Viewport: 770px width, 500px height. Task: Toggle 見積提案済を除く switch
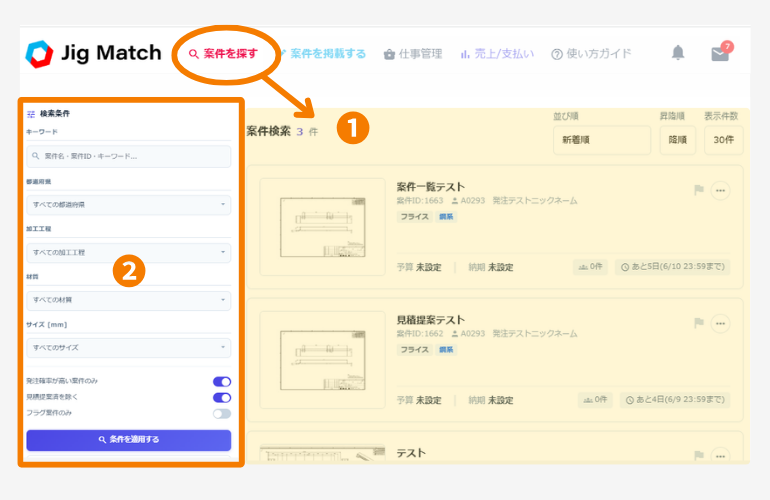click(222, 397)
